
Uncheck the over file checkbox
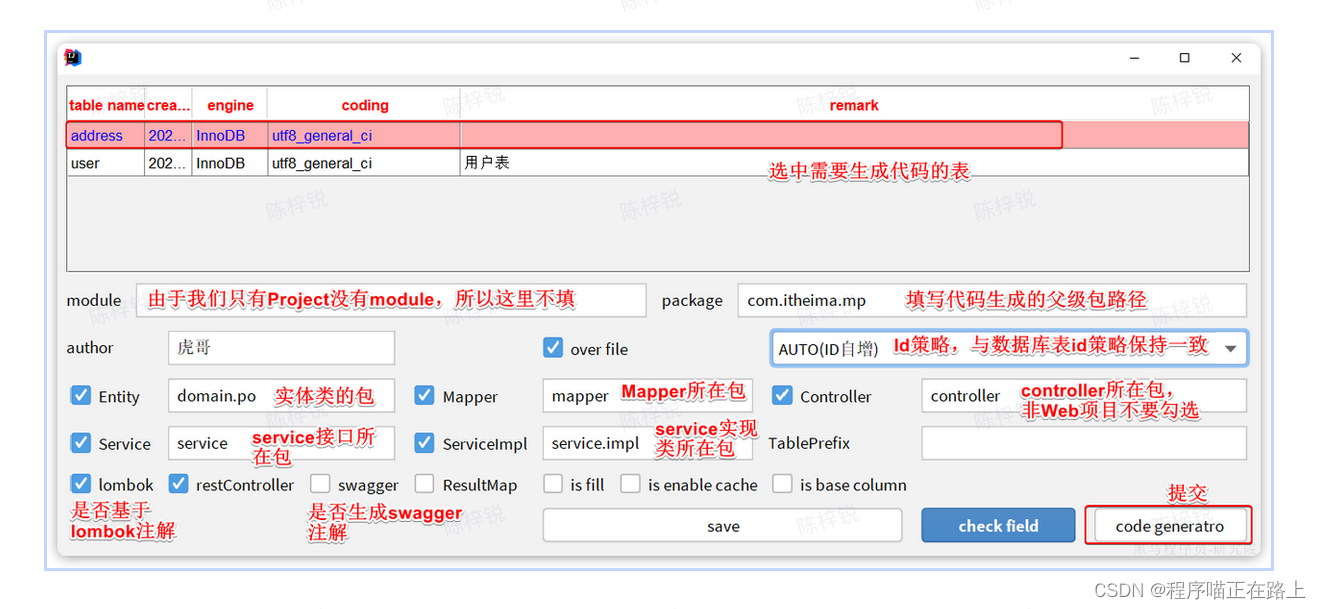553,348
